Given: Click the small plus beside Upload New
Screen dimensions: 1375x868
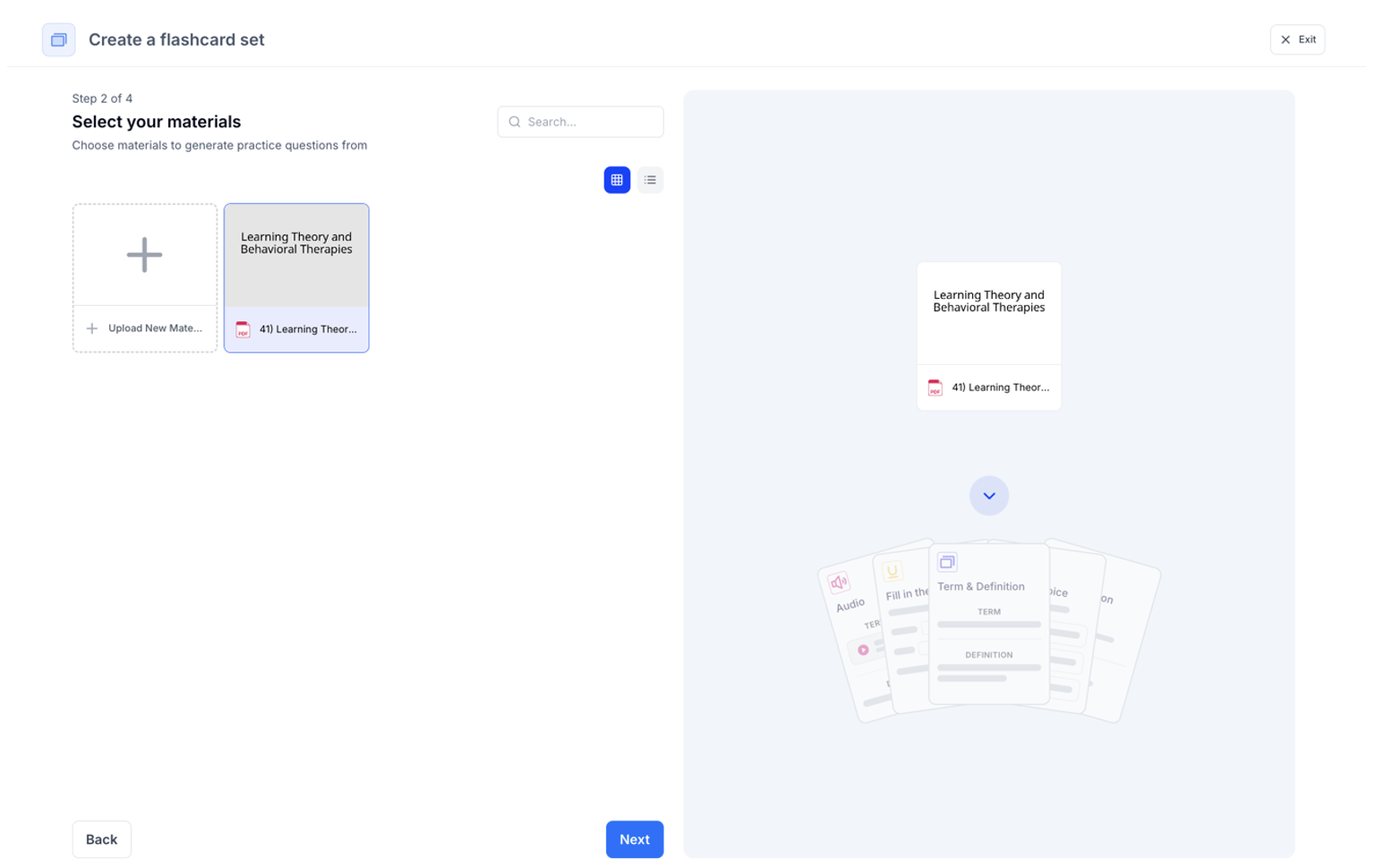Looking at the screenshot, I should 91,328.
